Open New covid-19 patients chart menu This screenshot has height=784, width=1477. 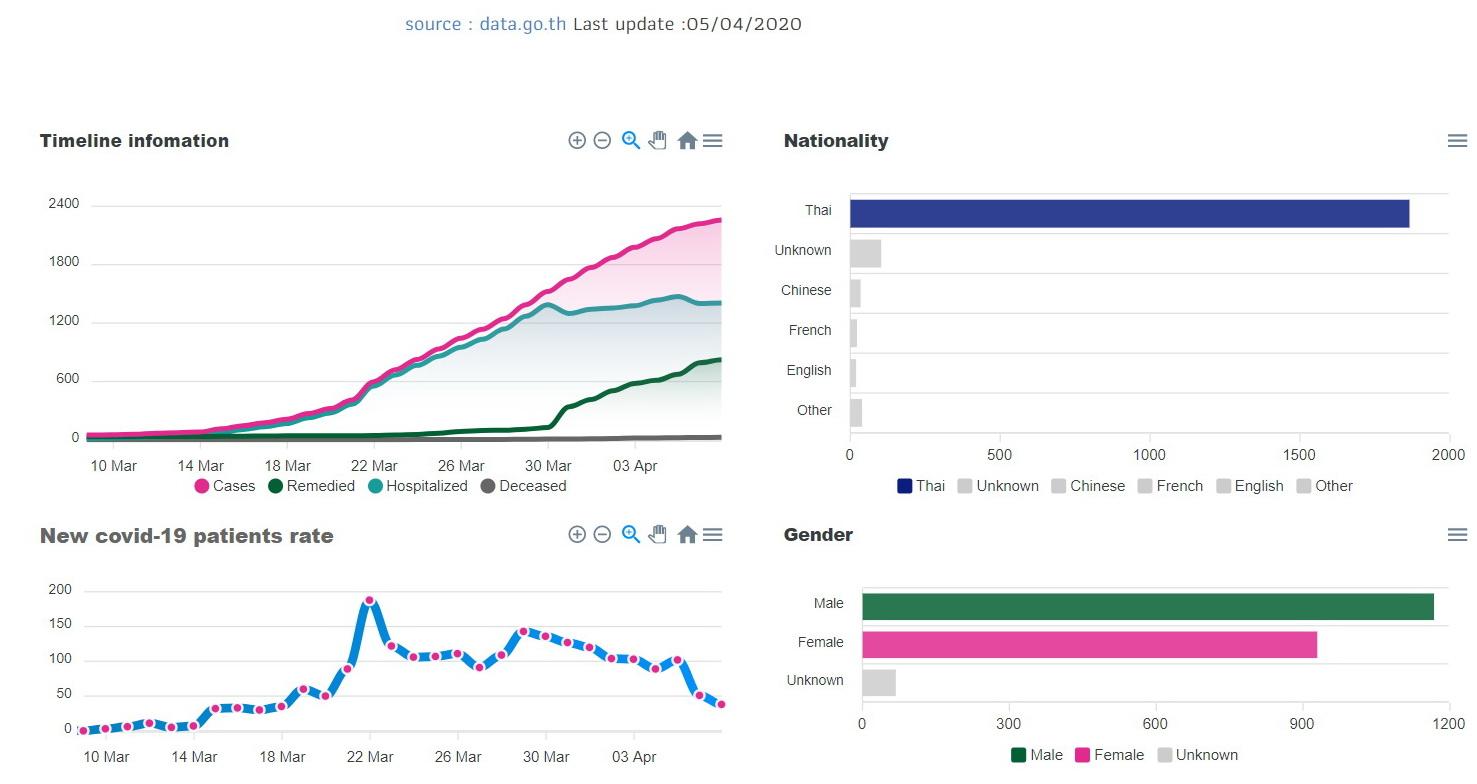coord(712,535)
